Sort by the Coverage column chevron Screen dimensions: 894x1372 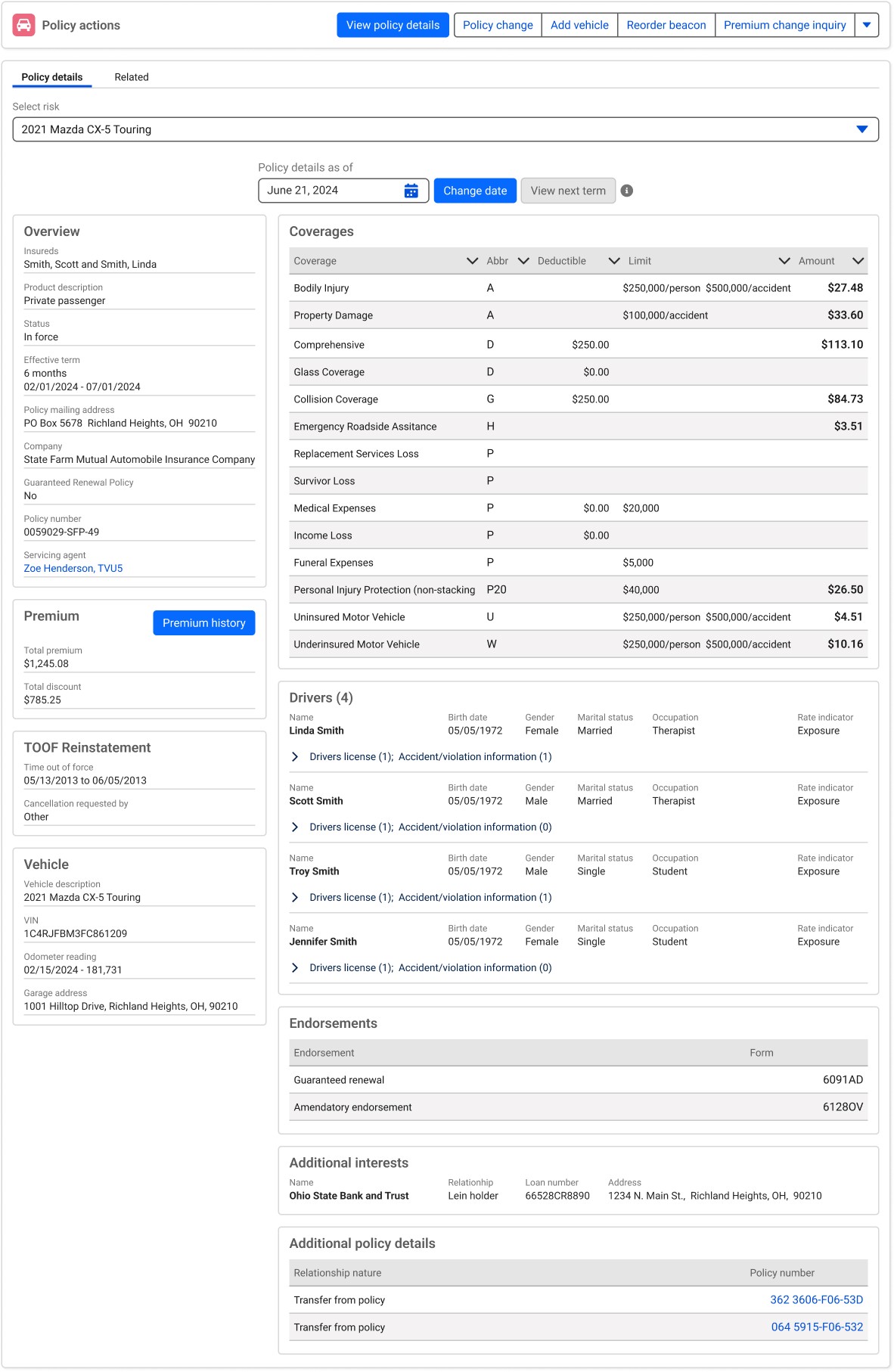tap(472, 261)
